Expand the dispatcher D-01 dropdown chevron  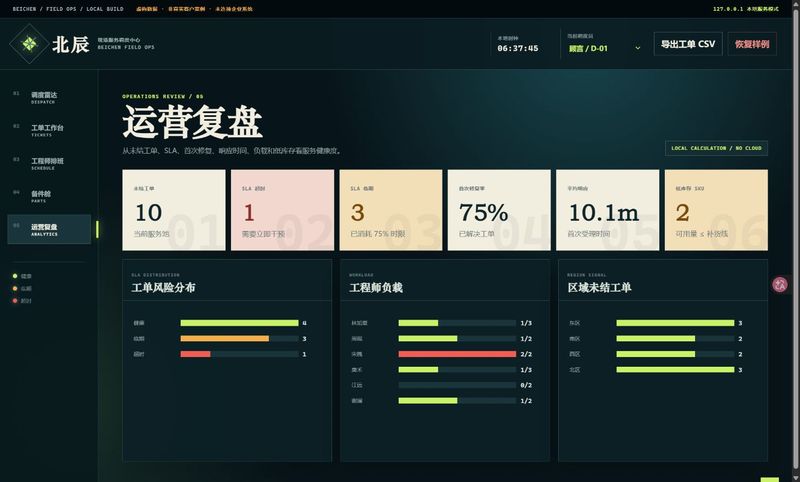(x=637, y=48)
